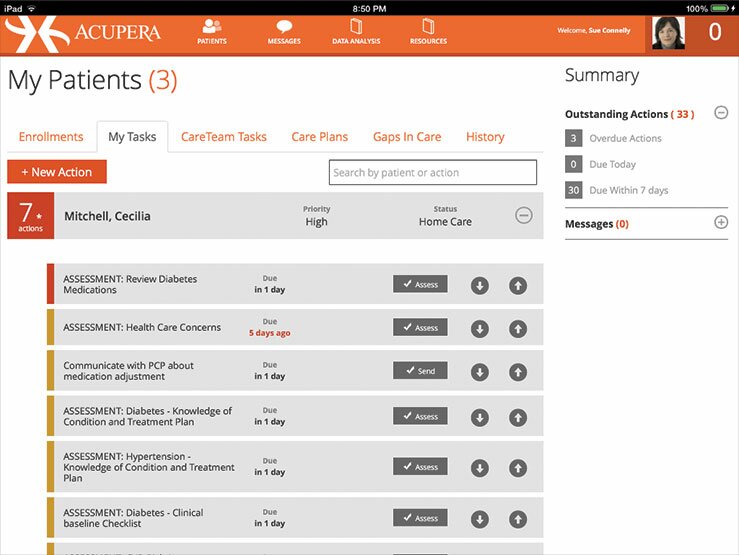Switch to the Gaps In Care tab
739x555 pixels.
(x=407, y=137)
